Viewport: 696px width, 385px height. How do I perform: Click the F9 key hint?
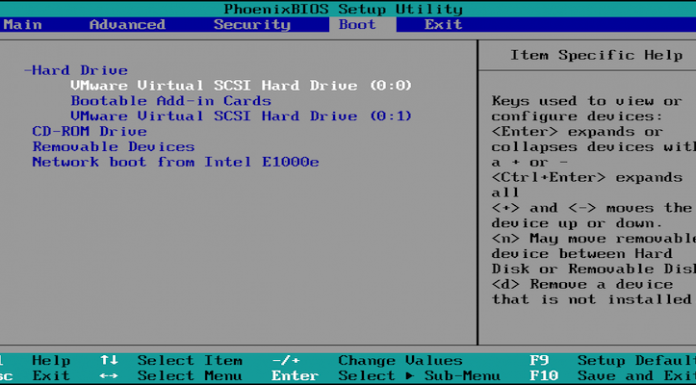coord(539,360)
